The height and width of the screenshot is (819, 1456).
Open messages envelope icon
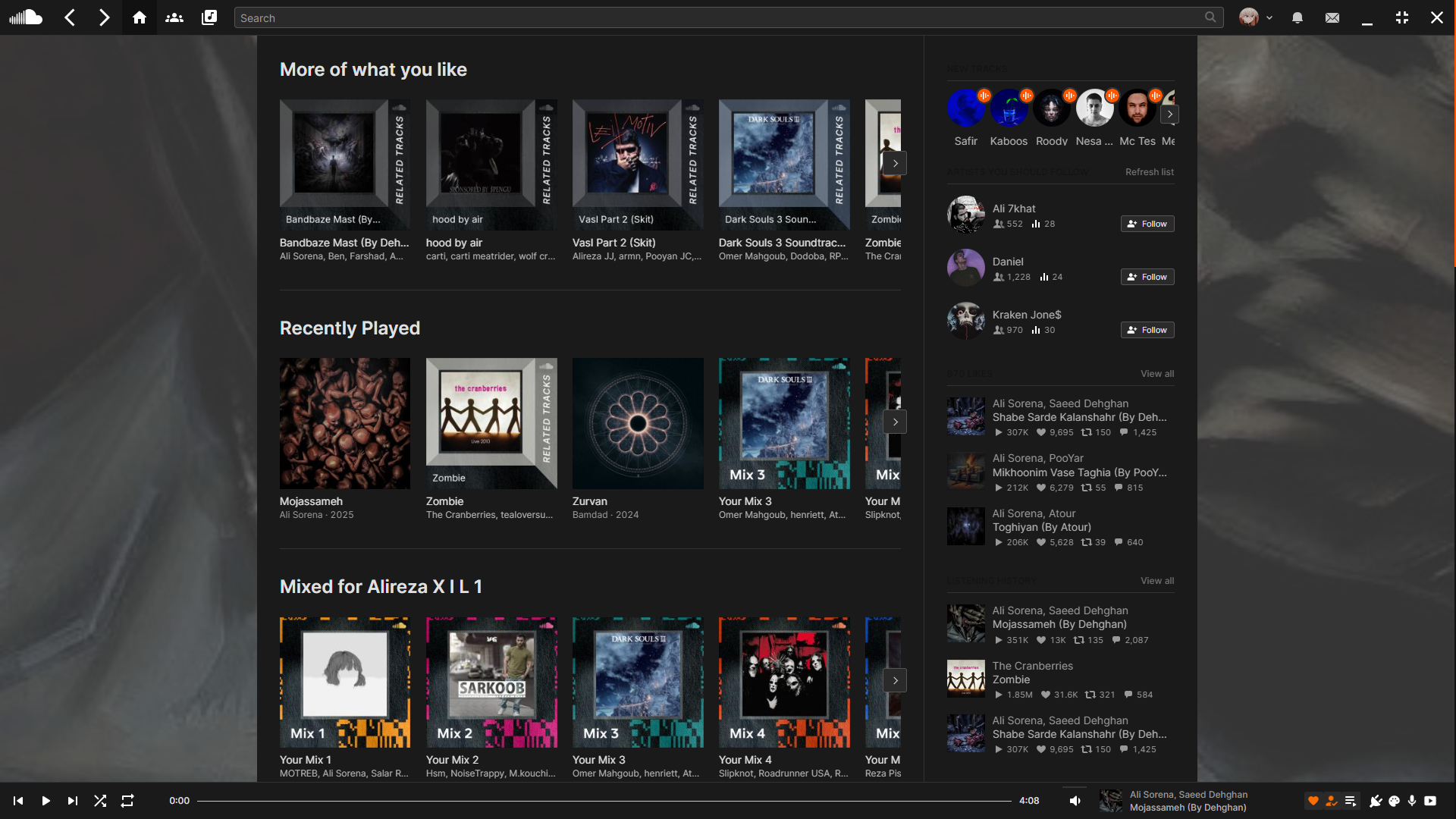[x=1332, y=17]
